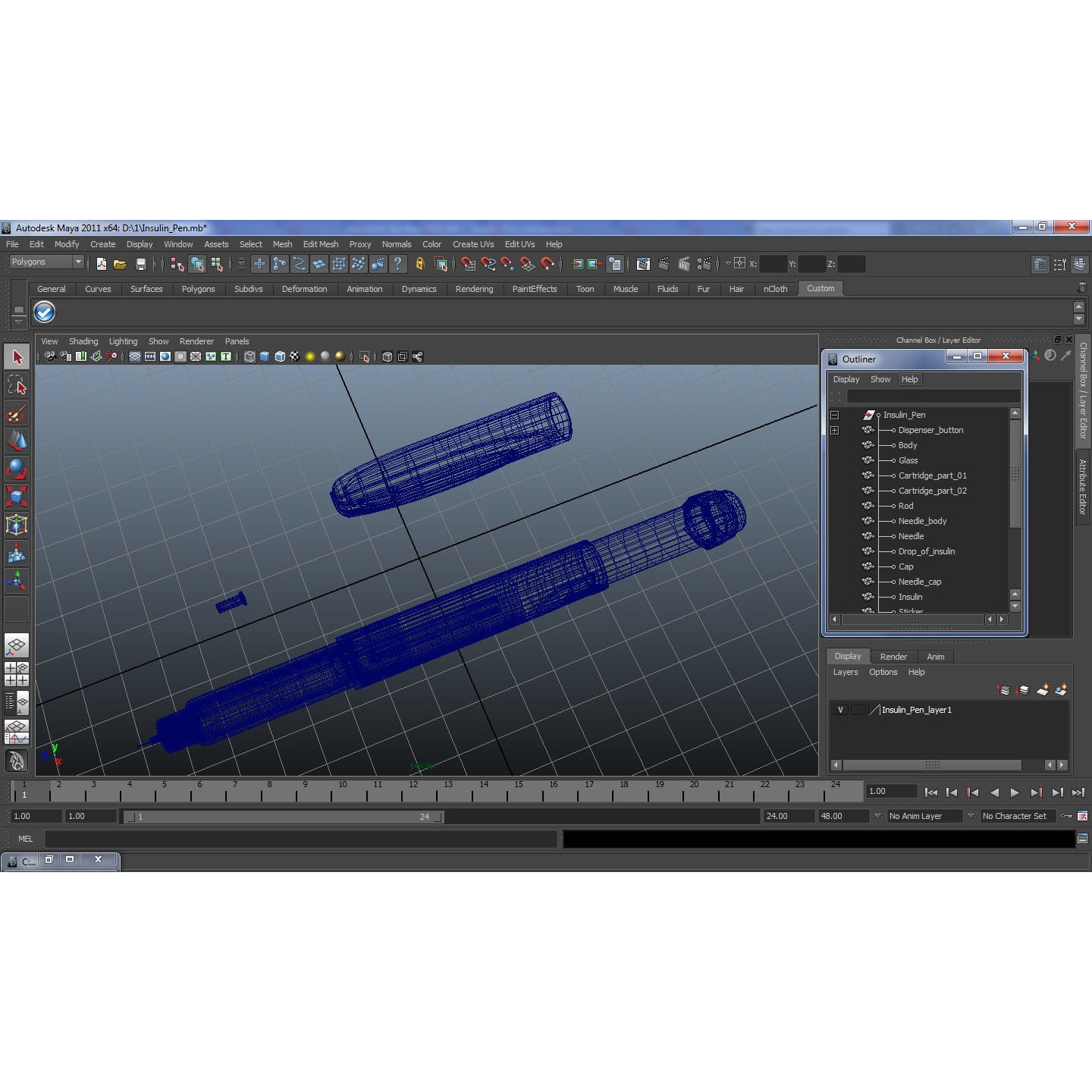The image size is (1092, 1092).
Task: Select the Lasso selection tool
Action: click(17, 384)
